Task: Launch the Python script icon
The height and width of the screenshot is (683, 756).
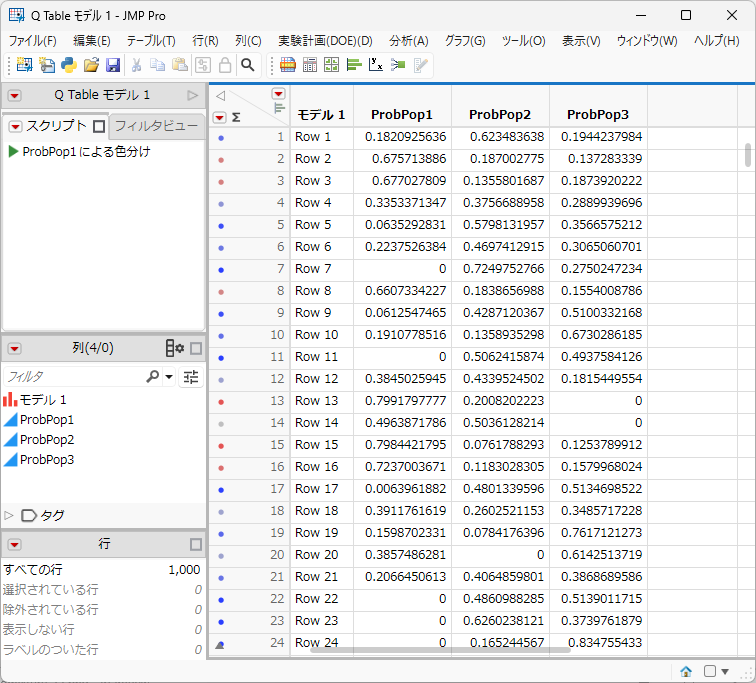Action: (x=69, y=65)
